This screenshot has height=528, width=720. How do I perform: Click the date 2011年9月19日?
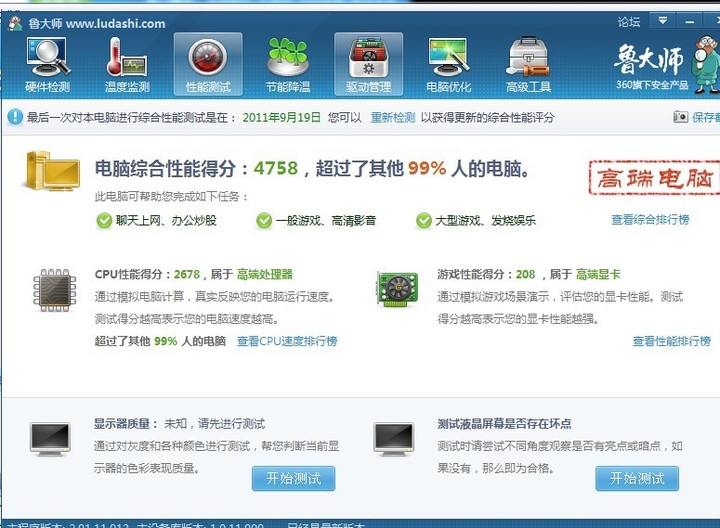pyautogui.click(x=281, y=118)
